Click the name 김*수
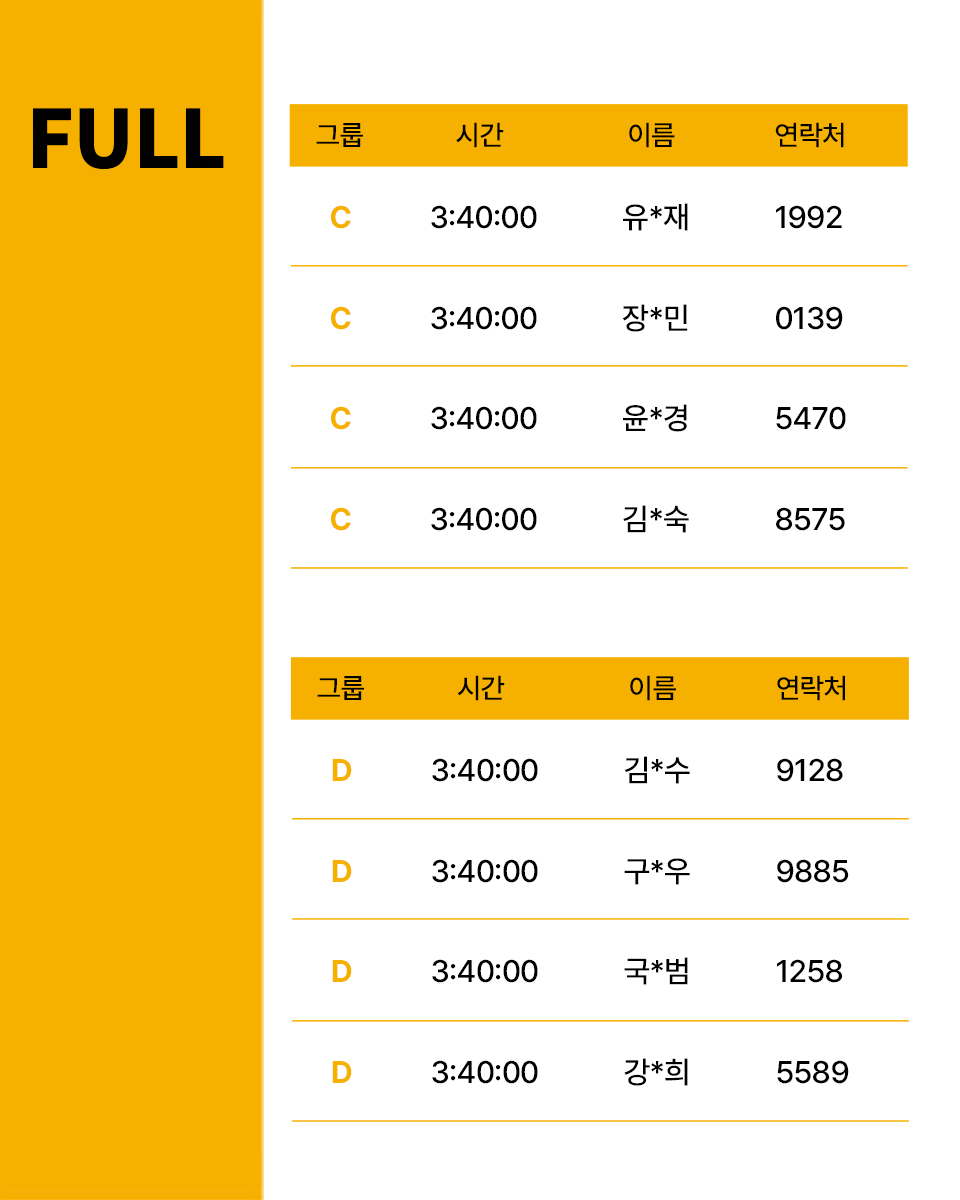This screenshot has height=1200, width=960. 656,770
